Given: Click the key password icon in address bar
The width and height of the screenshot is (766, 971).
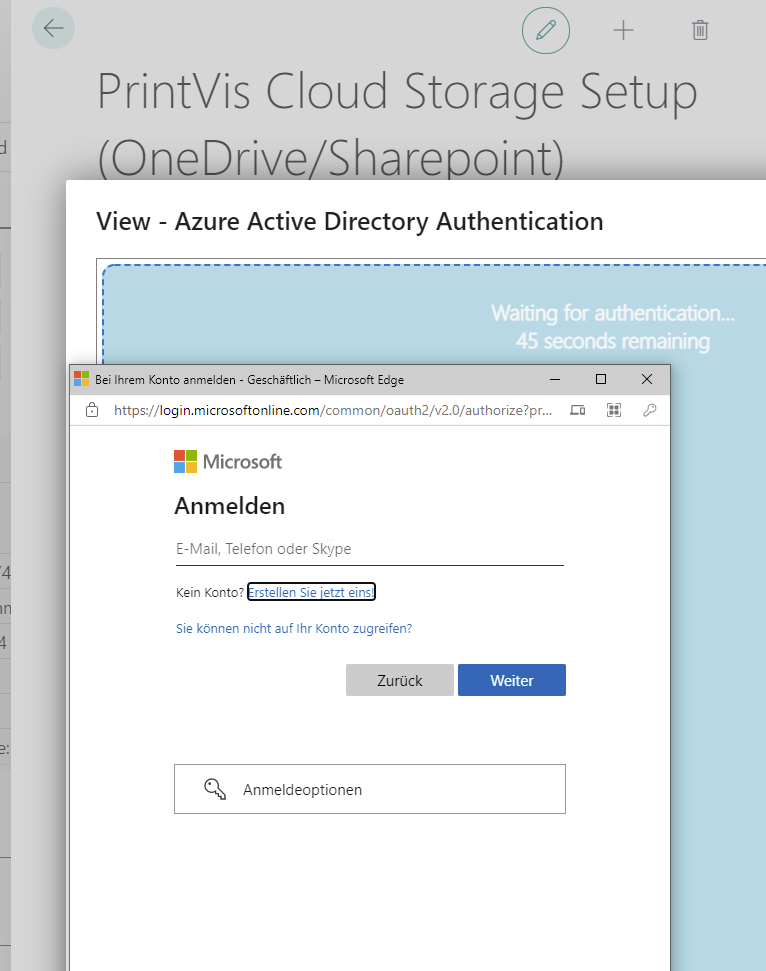Looking at the screenshot, I should tap(649, 410).
